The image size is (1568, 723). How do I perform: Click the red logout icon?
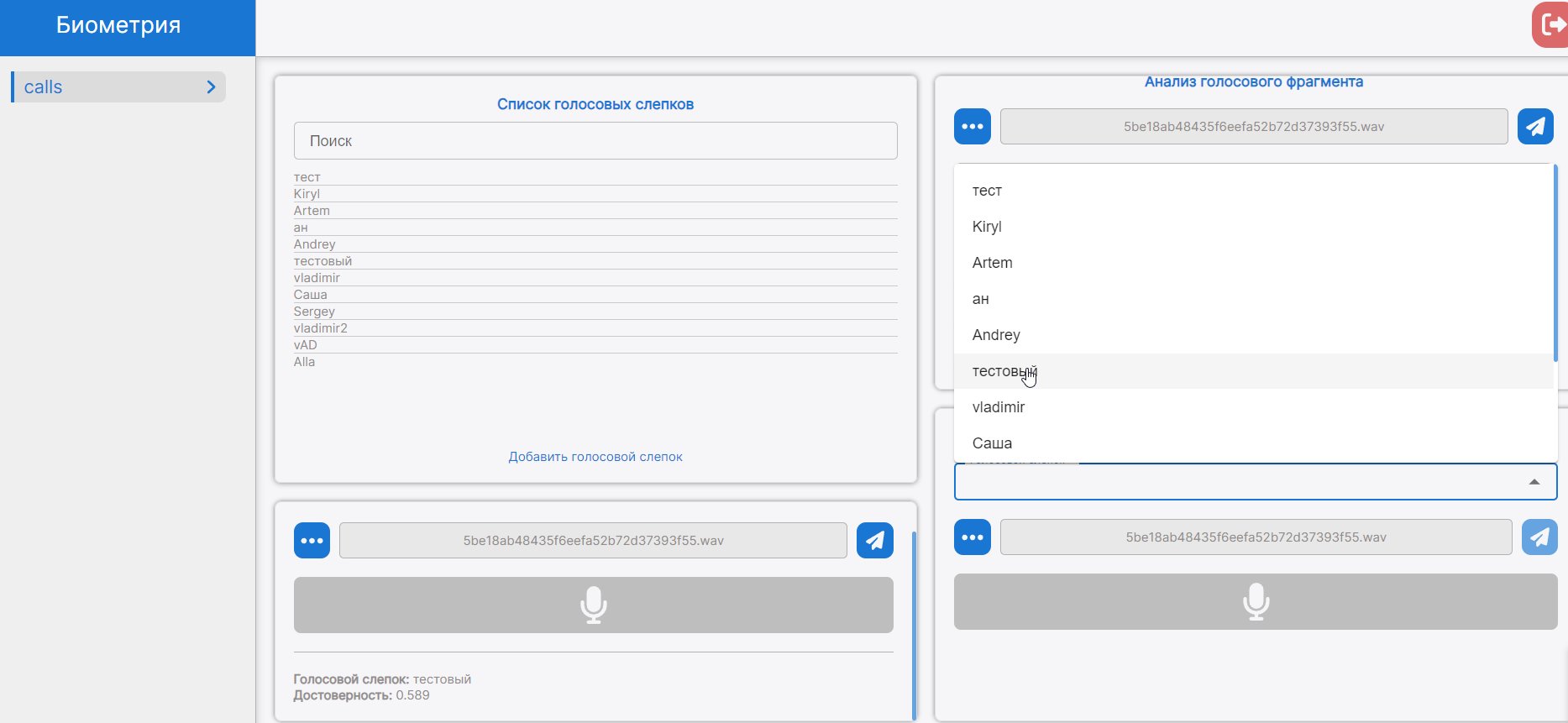(1550, 24)
